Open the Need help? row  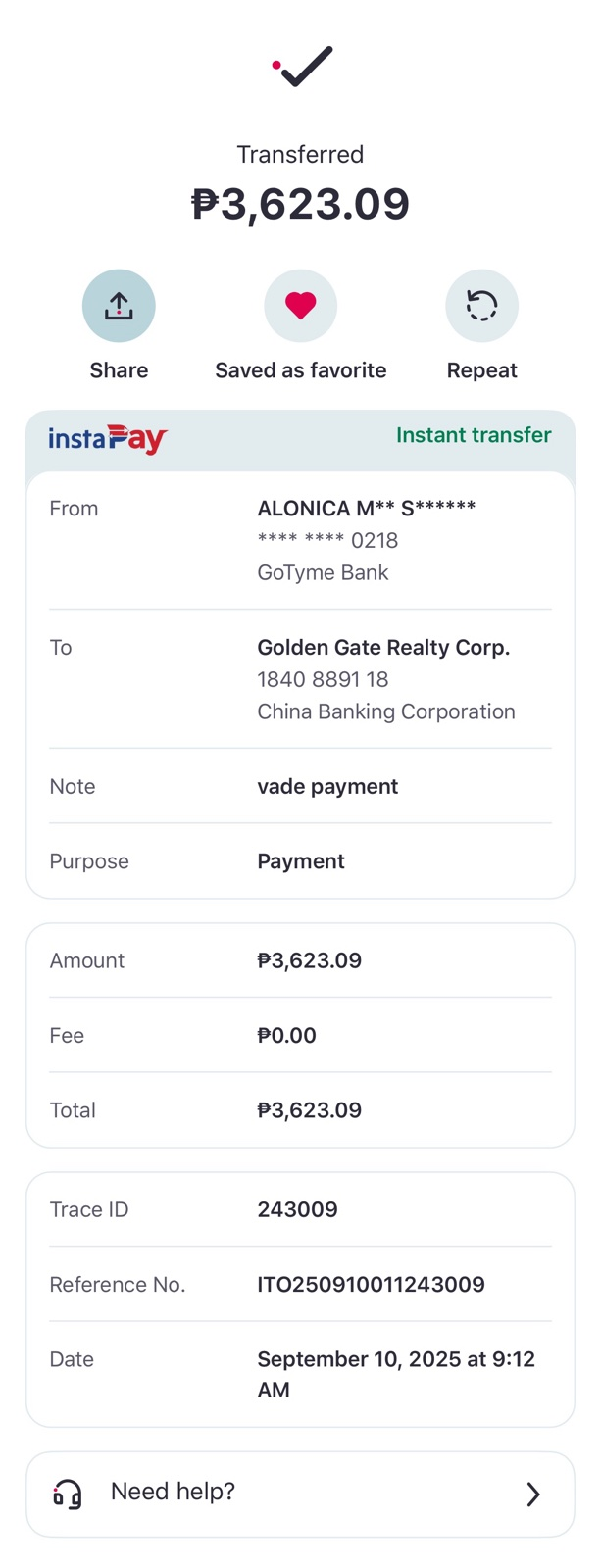(300, 1494)
